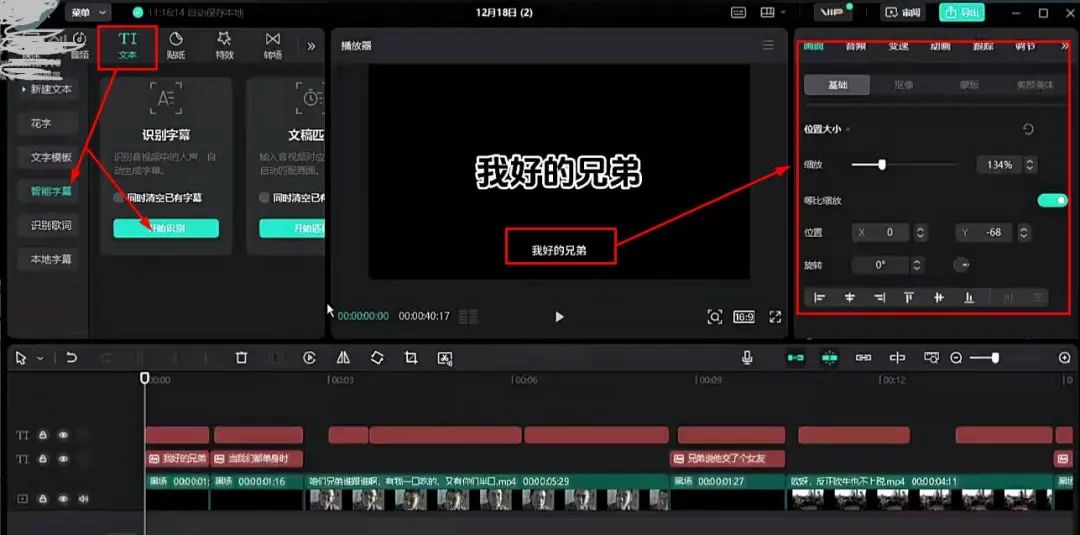
Task: Open the 16:9 aspect ratio selector
Action: click(x=744, y=317)
